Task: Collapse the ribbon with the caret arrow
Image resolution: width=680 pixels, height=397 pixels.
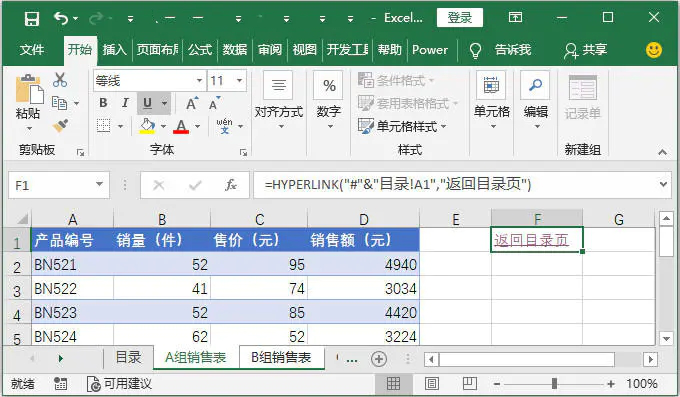Action: click(662, 152)
